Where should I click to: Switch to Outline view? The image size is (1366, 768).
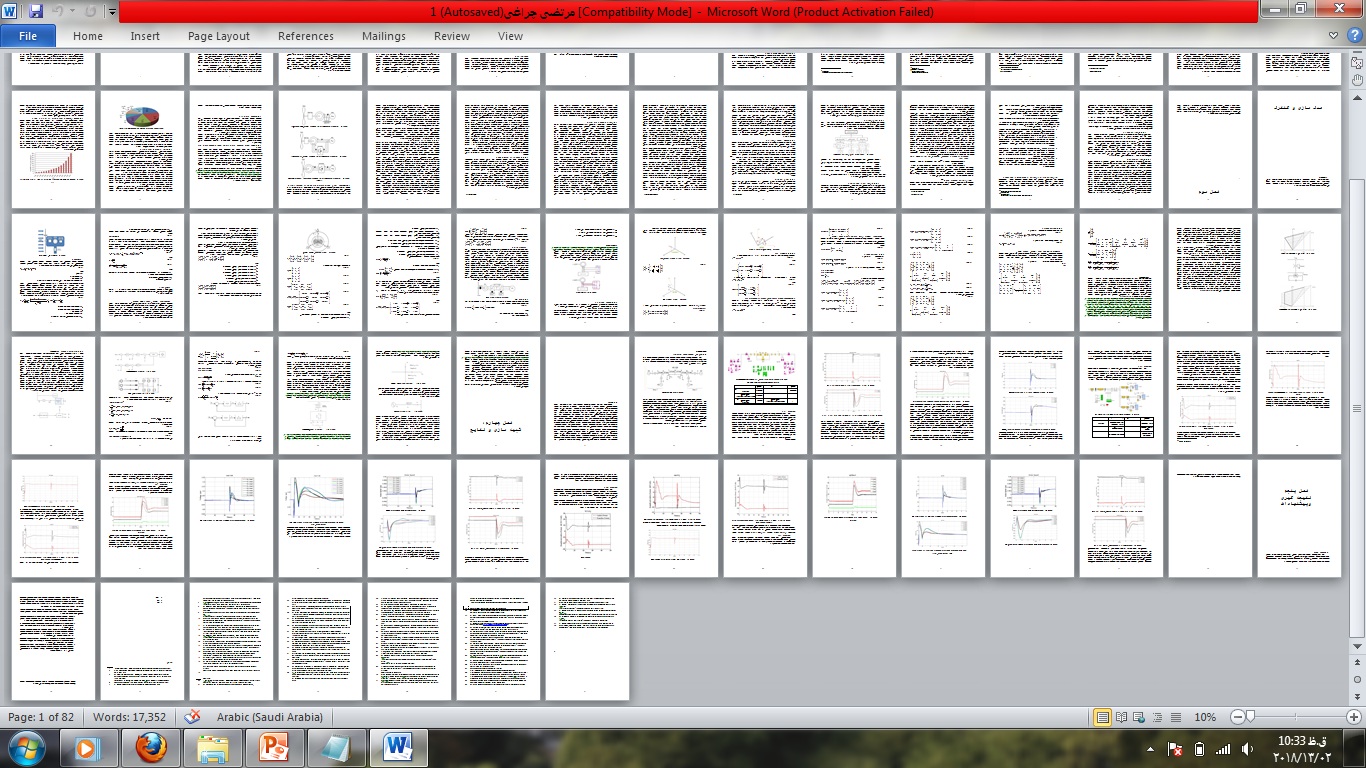pos(1158,717)
